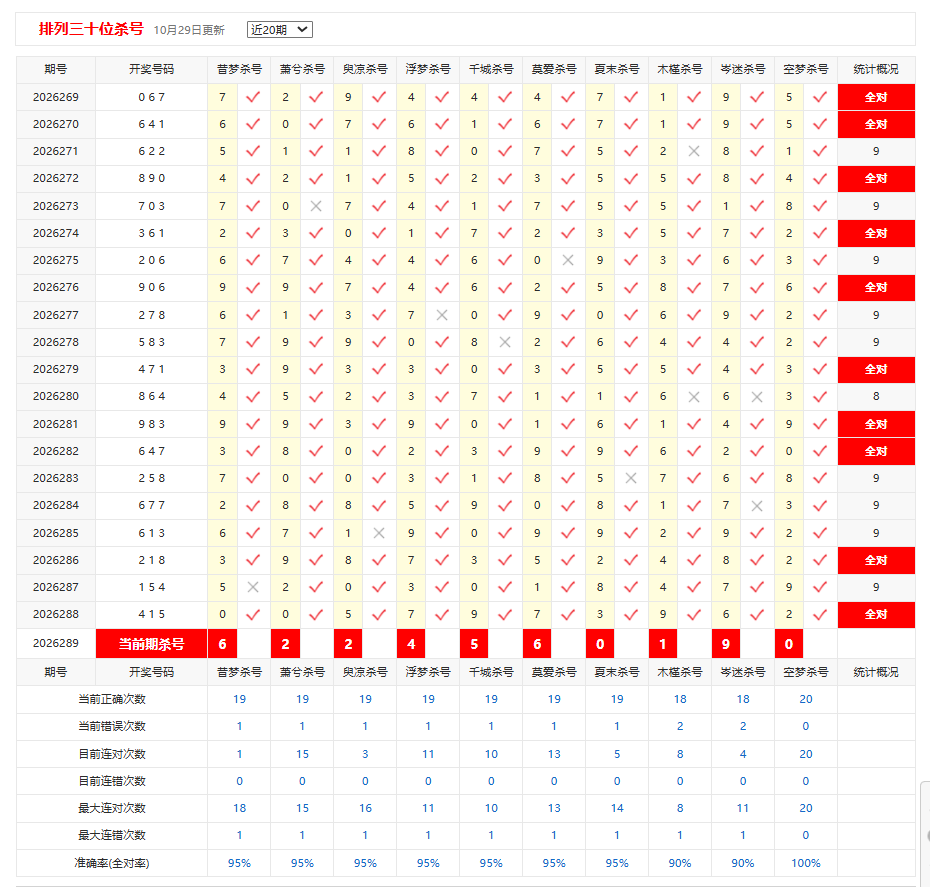This screenshot has width=930, height=887.
Task: Click the gray X for 木槿杀号 in row 2026280
Action: [x=694, y=397]
